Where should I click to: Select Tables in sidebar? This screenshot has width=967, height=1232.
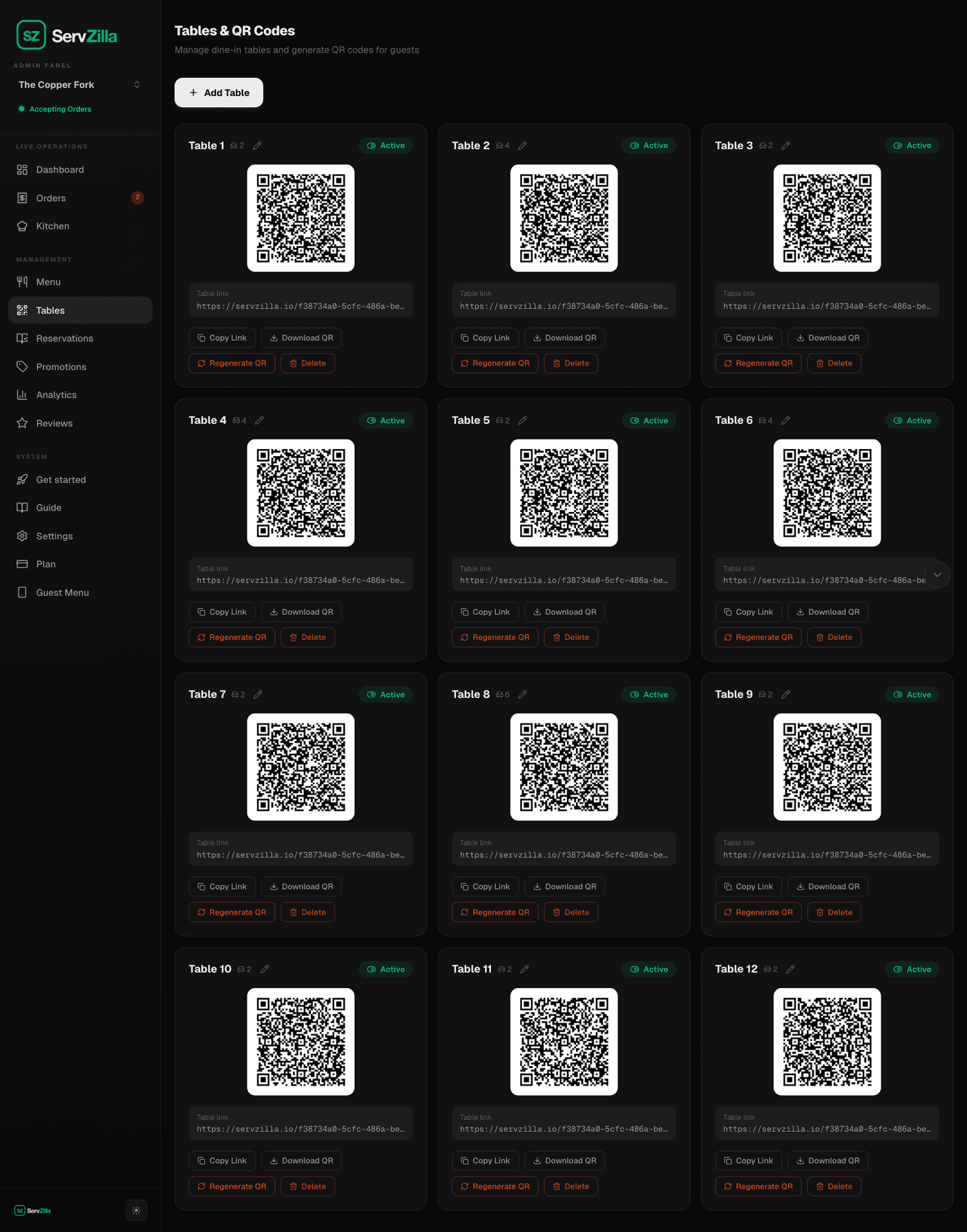coord(80,310)
